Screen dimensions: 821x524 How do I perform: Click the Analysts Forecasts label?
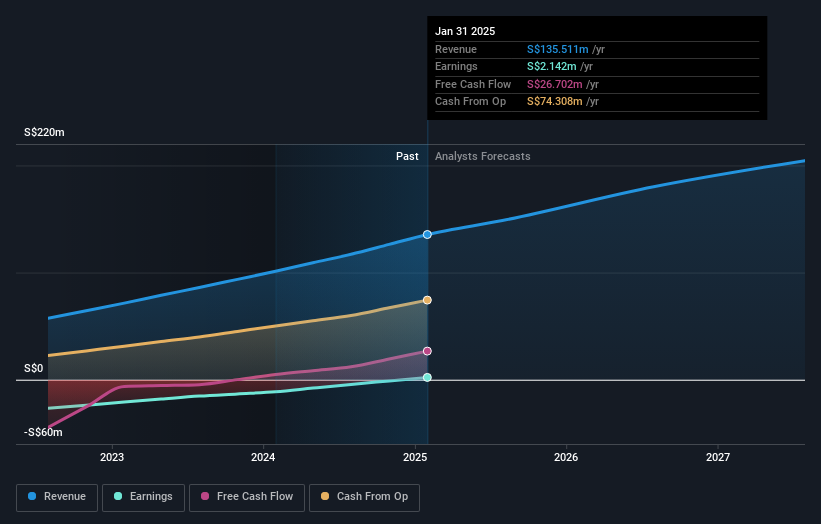coord(483,157)
